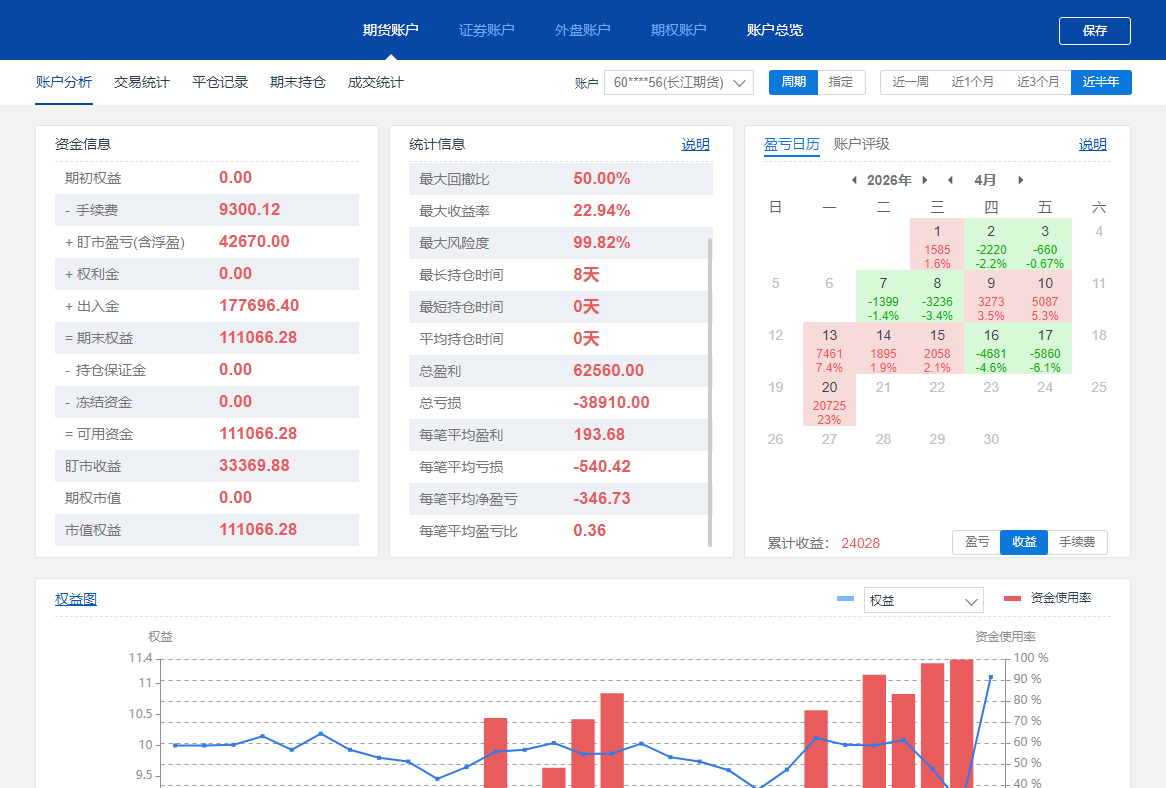Select calendar day 7 with -1399

883,297
